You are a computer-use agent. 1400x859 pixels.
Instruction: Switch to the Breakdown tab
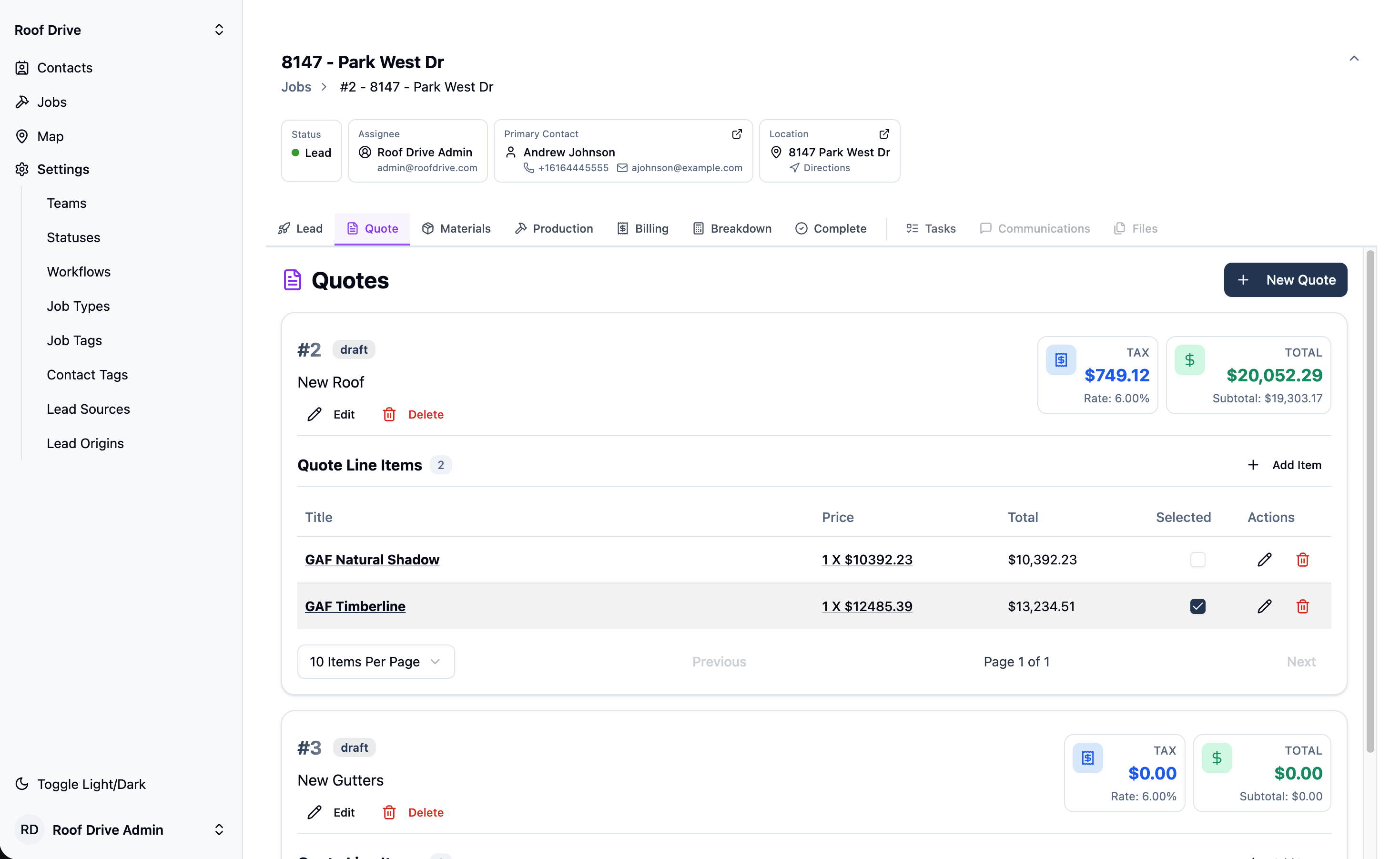coord(732,228)
